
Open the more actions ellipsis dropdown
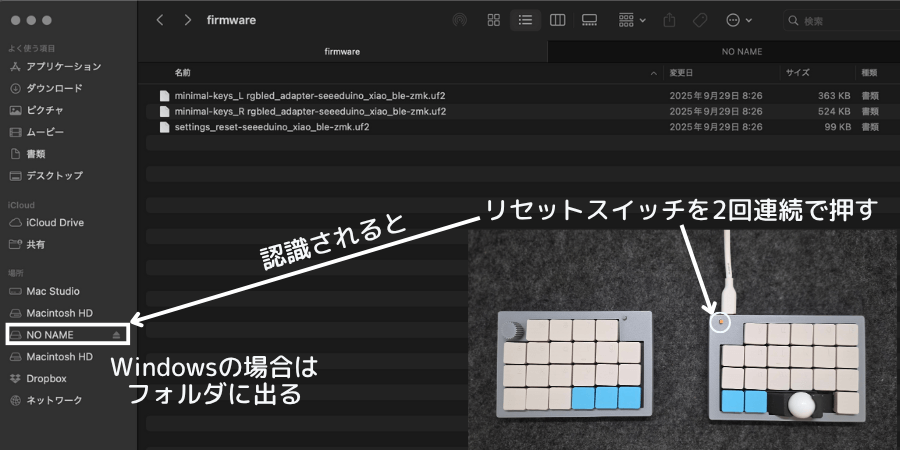point(739,20)
